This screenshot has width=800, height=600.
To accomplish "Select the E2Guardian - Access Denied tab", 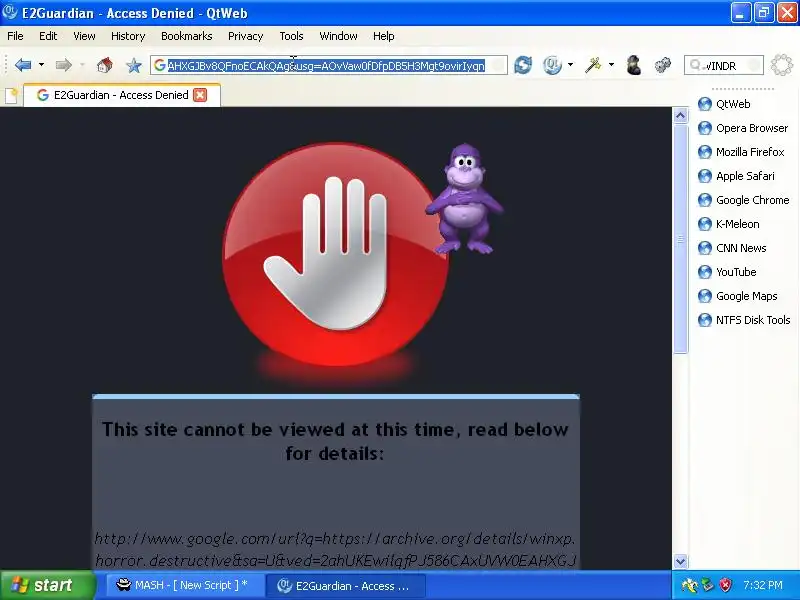I will [121, 95].
